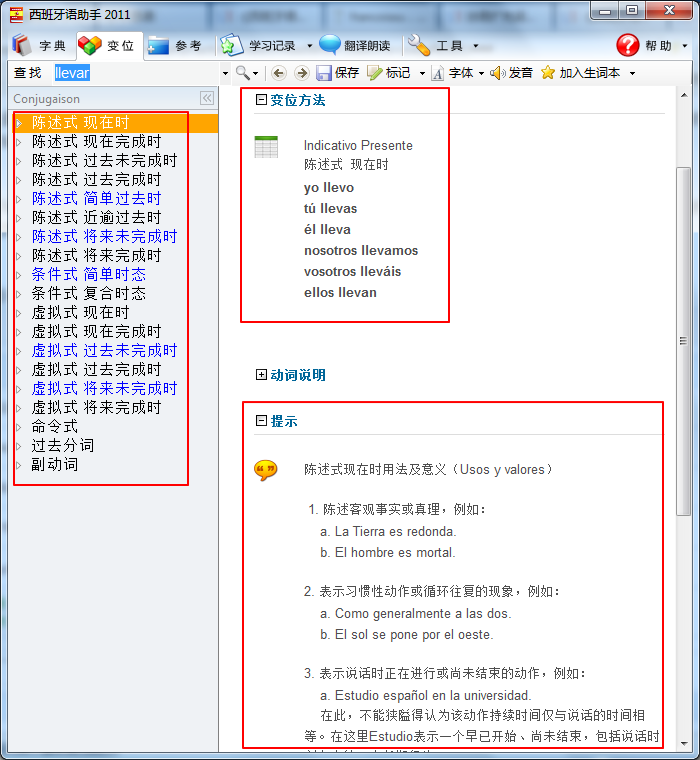Open the 字典 dictionary tab
The width and height of the screenshot is (700, 760).
(39, 46)
